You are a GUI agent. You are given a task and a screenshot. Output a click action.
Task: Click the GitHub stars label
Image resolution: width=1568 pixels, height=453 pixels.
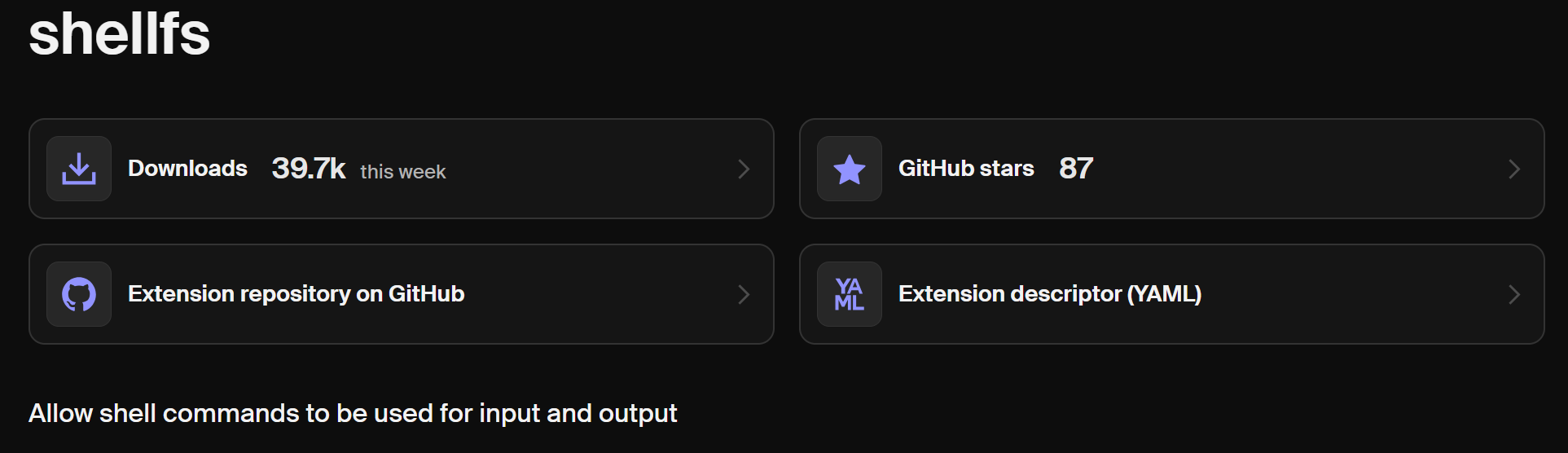[966, 169]
